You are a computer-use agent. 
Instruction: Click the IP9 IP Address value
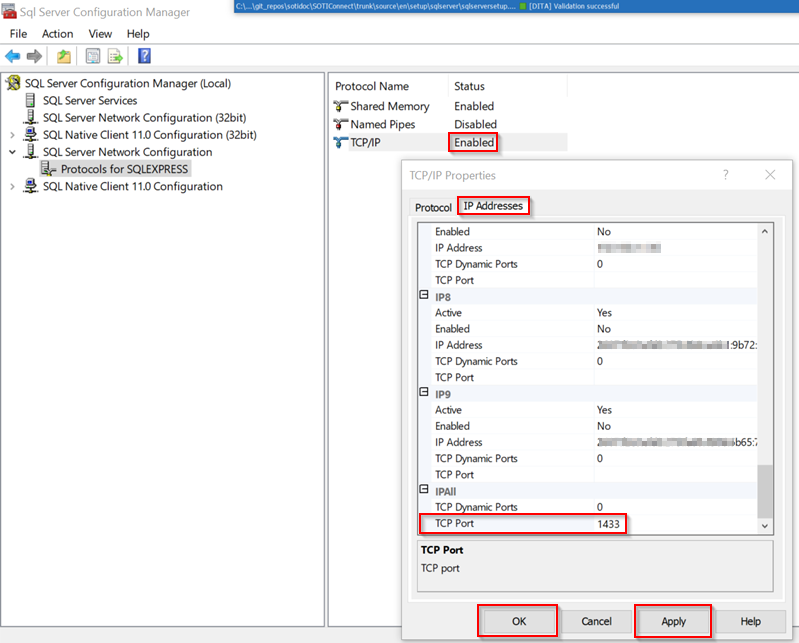click(675, 442)
